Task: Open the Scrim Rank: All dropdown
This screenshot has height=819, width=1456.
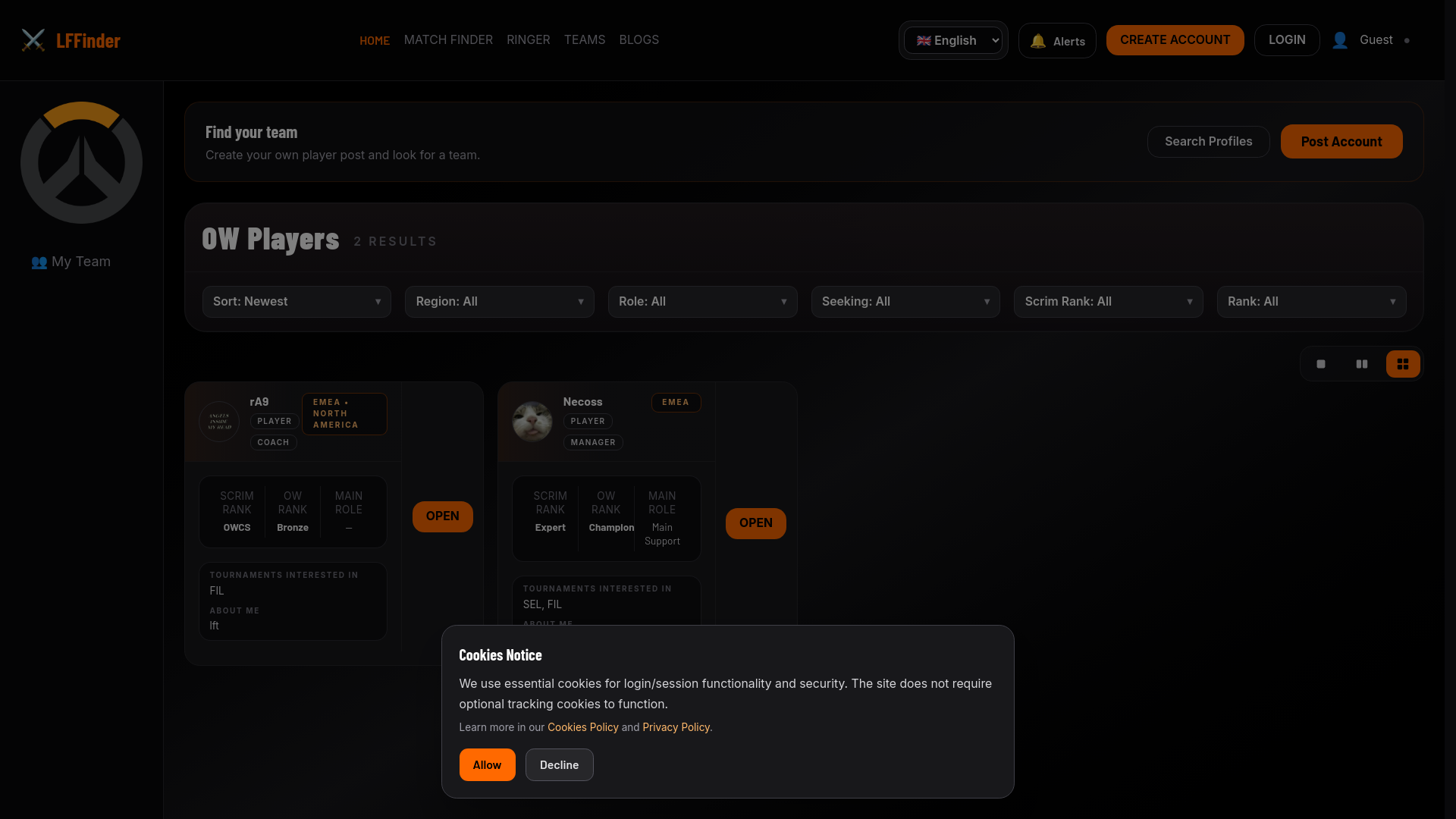Action: tap(1109, 302)
